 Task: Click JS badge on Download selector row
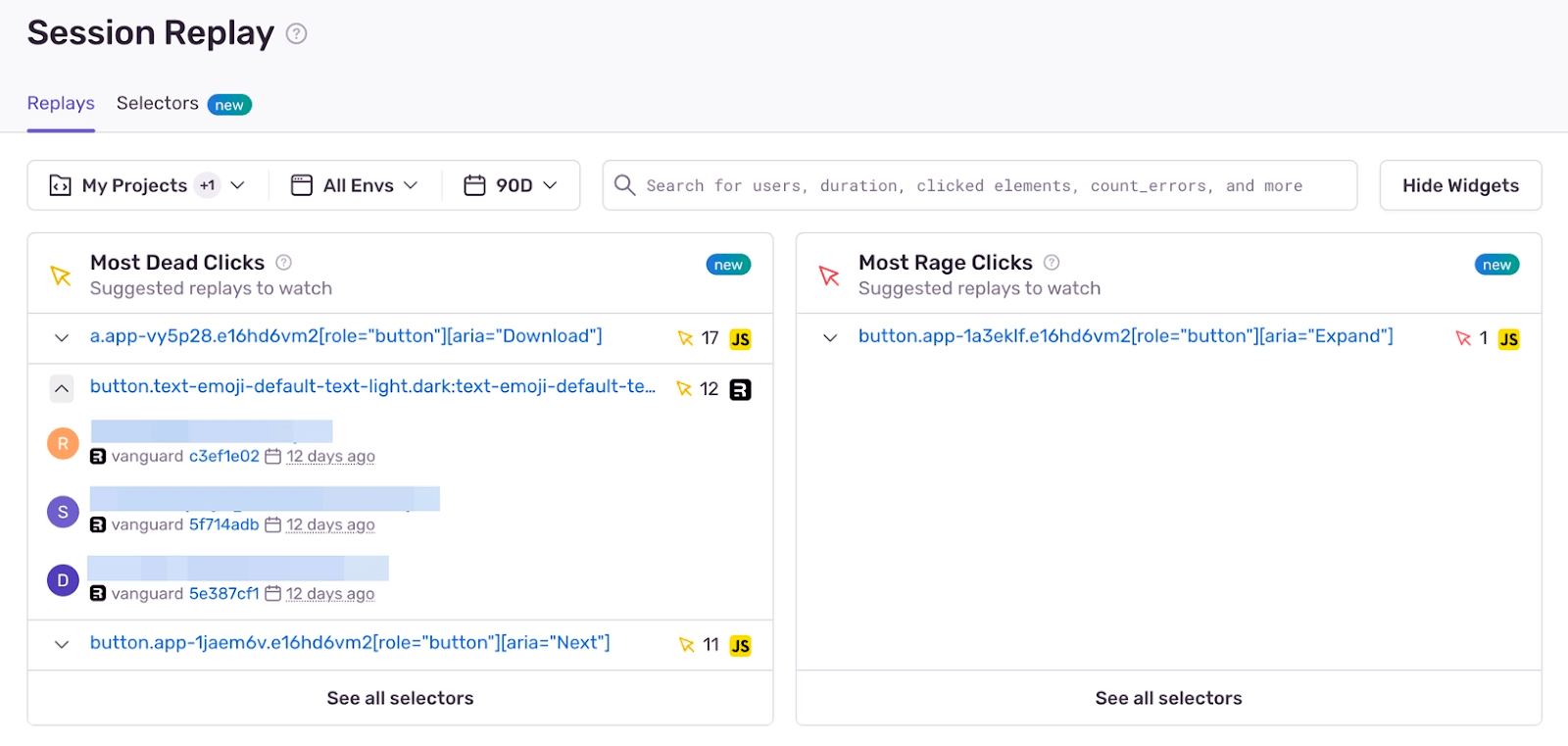click(x=741, y=339)
